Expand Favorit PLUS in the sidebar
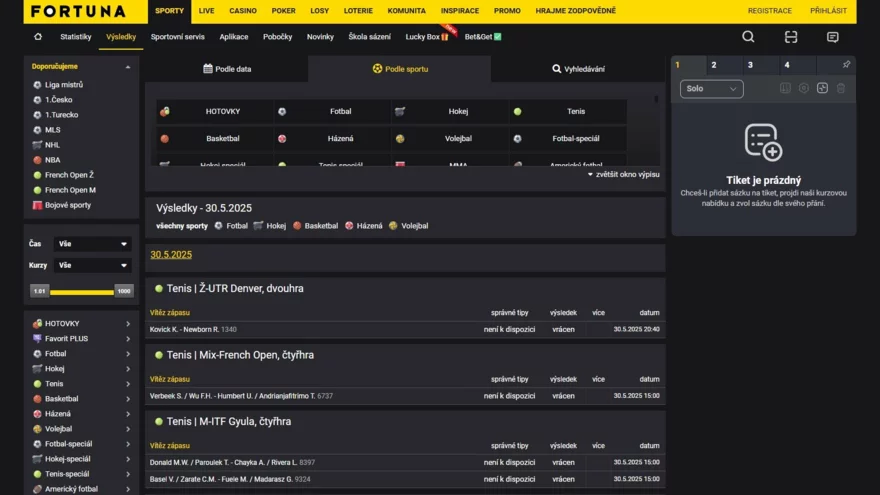The width and height of the screenshot is (880, 495). (128, 339)
